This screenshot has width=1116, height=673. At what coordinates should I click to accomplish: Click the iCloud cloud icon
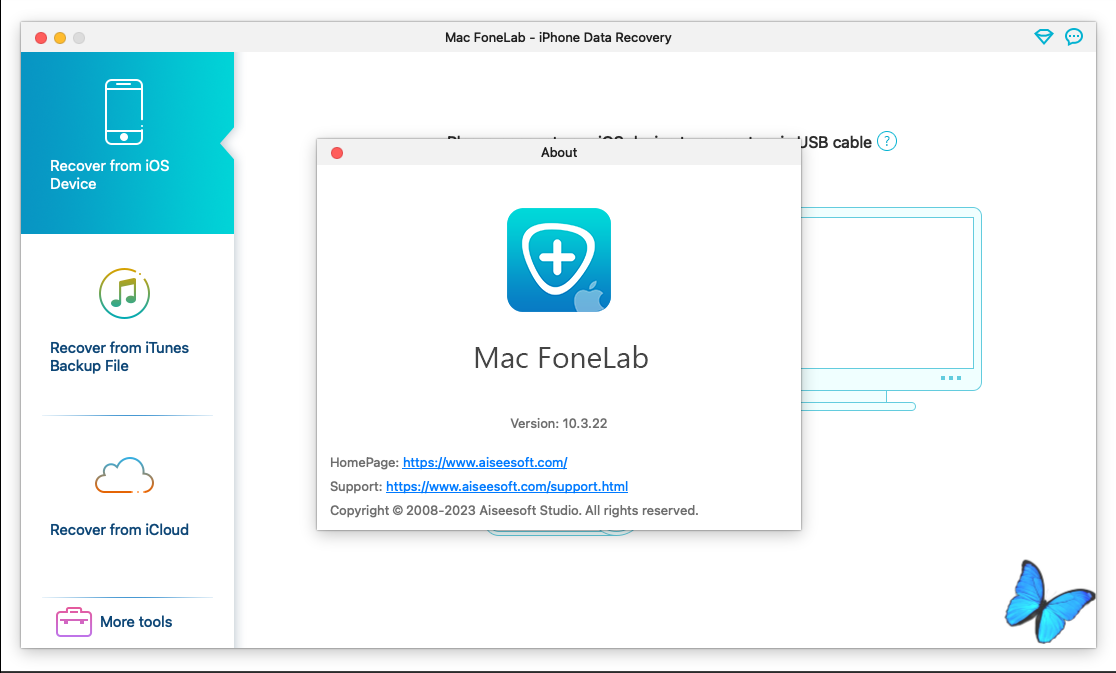pyautogui.click(x=124, y=476)
